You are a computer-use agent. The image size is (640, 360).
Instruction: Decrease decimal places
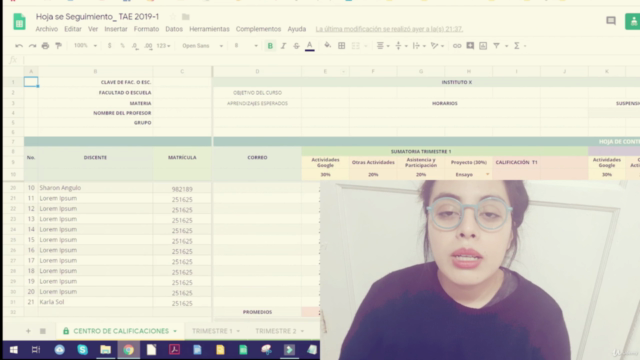135,46
